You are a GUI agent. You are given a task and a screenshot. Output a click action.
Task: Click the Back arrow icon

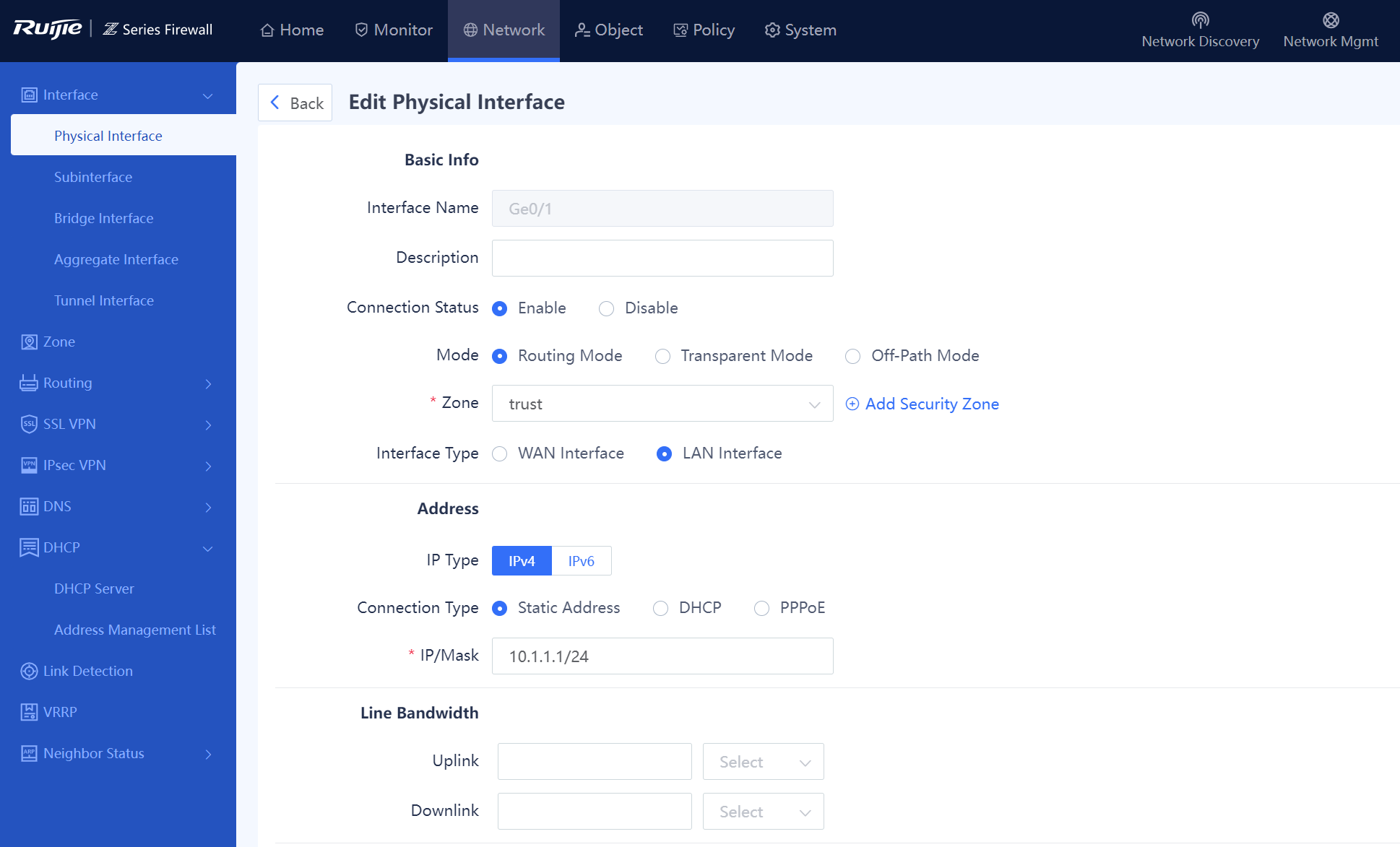pyautogui.click(x=275, y=103)
